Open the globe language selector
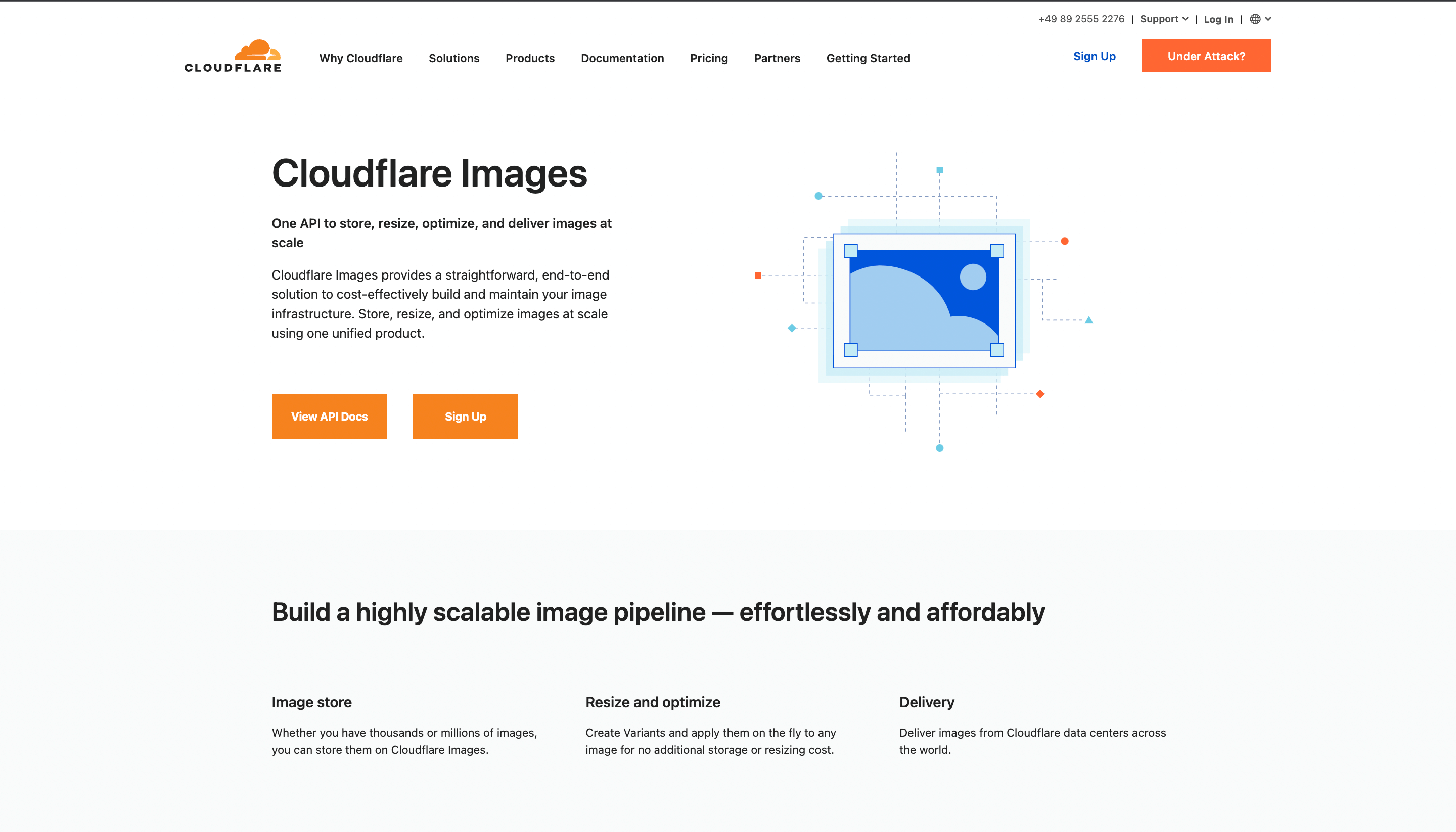 pos(1255,19)
